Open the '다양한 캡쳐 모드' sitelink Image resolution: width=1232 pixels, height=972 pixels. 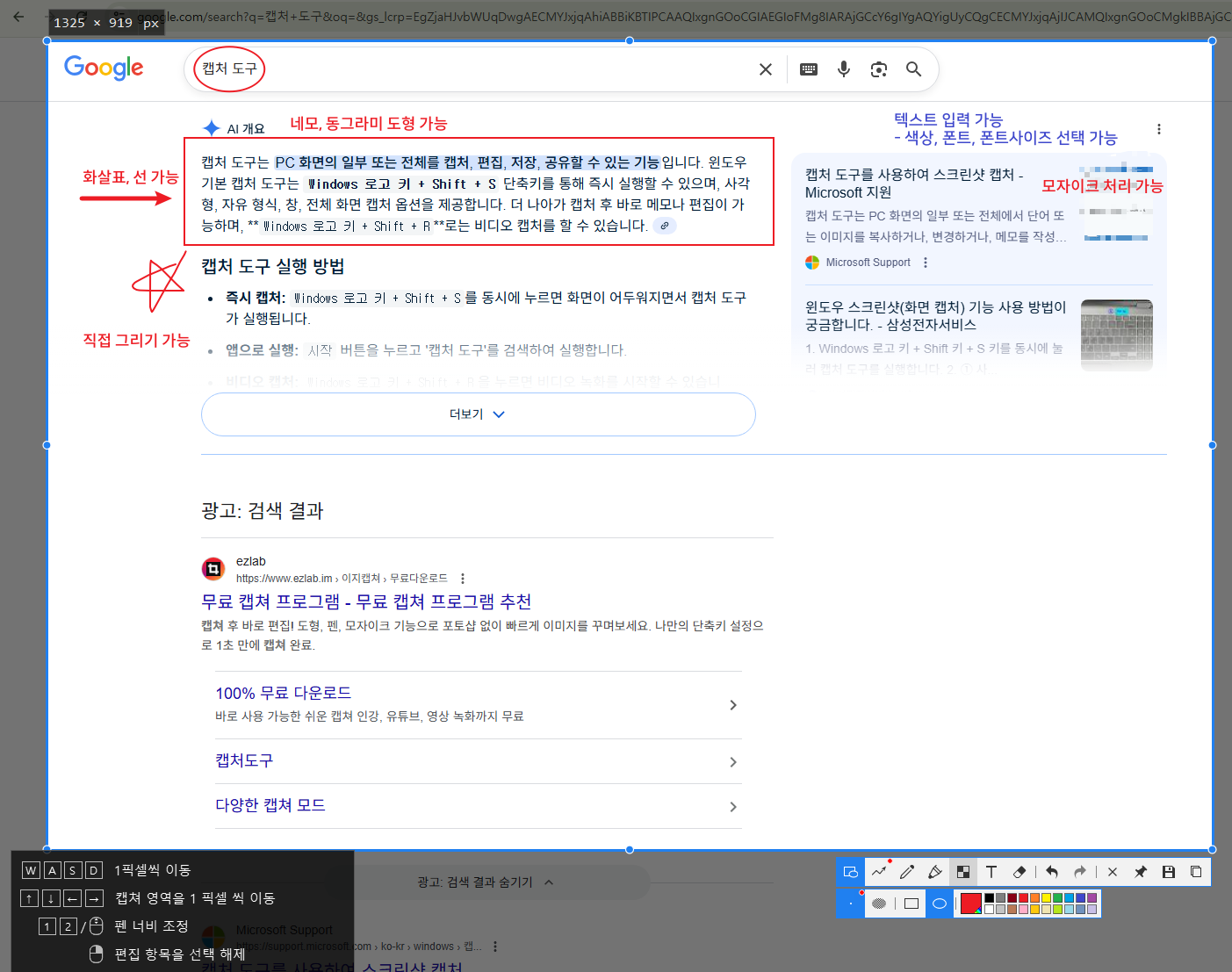coord(270,805)
